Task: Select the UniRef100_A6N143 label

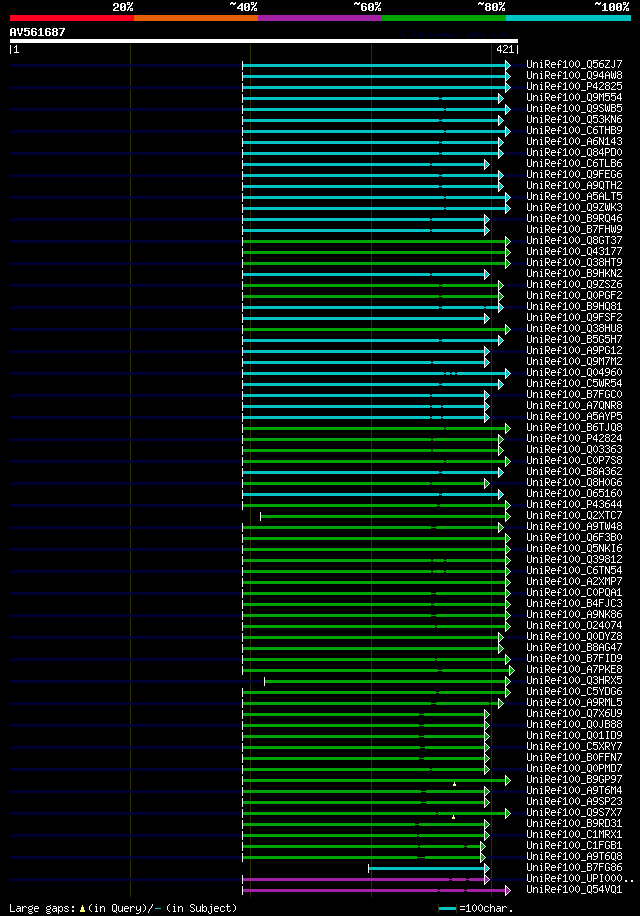Action: pyautogui.click(x=574, y=141)
